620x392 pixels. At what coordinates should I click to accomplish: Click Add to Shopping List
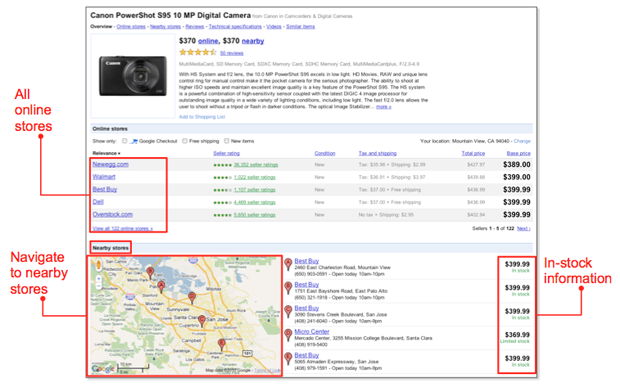[202, 117]
